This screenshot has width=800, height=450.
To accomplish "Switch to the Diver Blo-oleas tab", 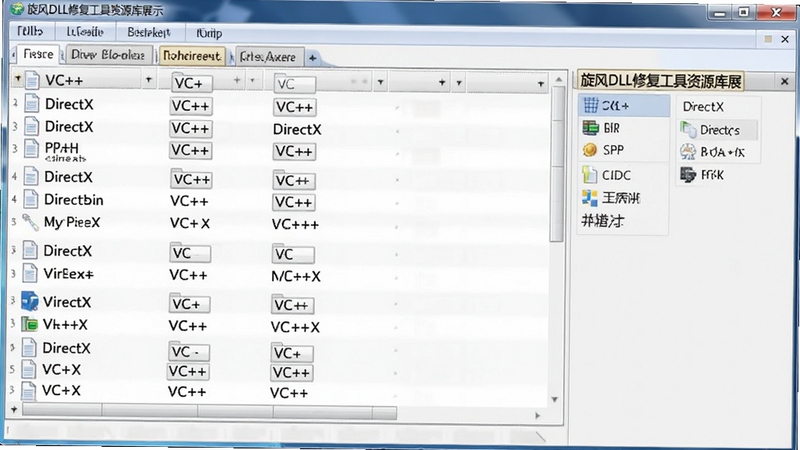I will (x=108, y=55).
